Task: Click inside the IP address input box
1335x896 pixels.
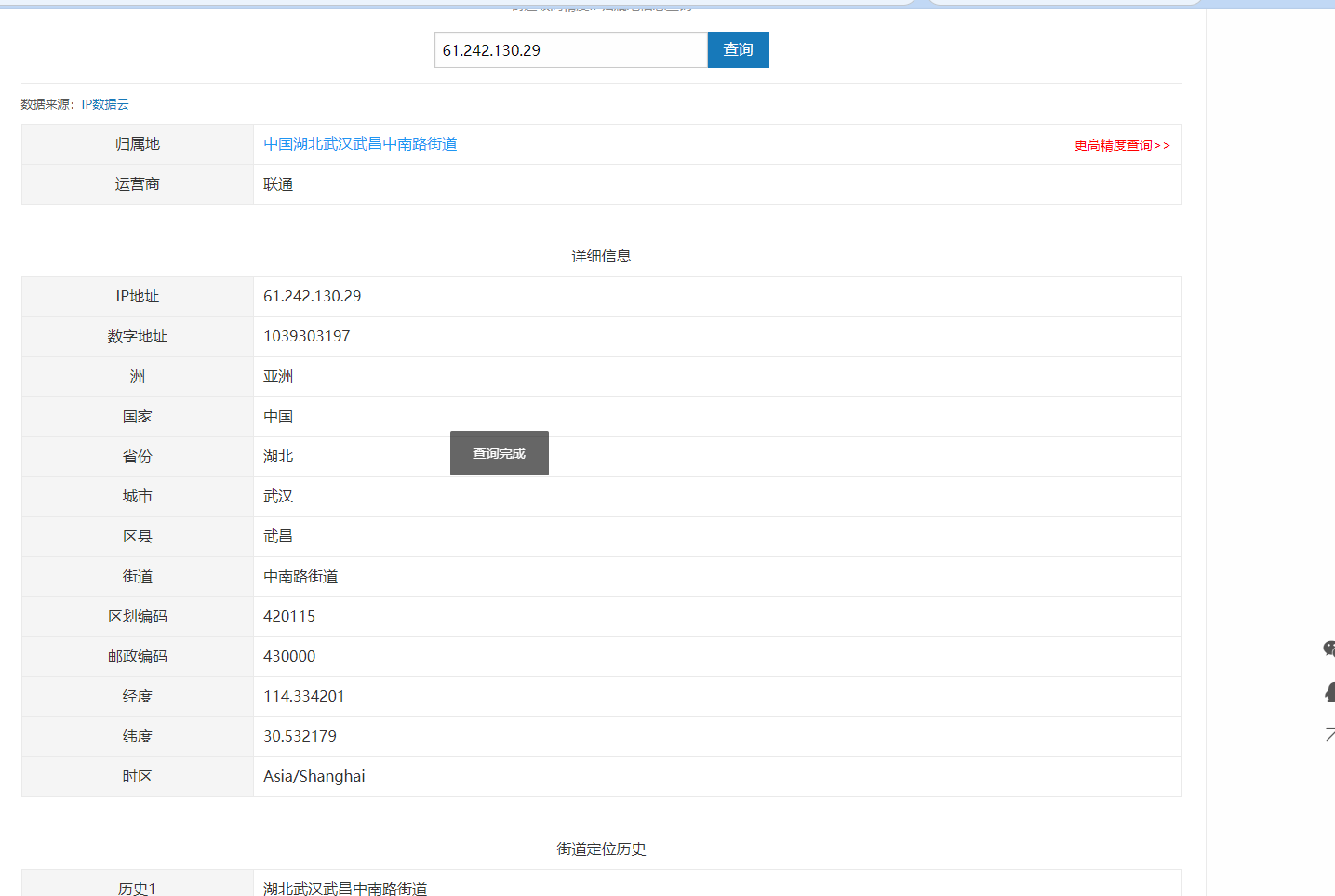Action: (570, 49)
